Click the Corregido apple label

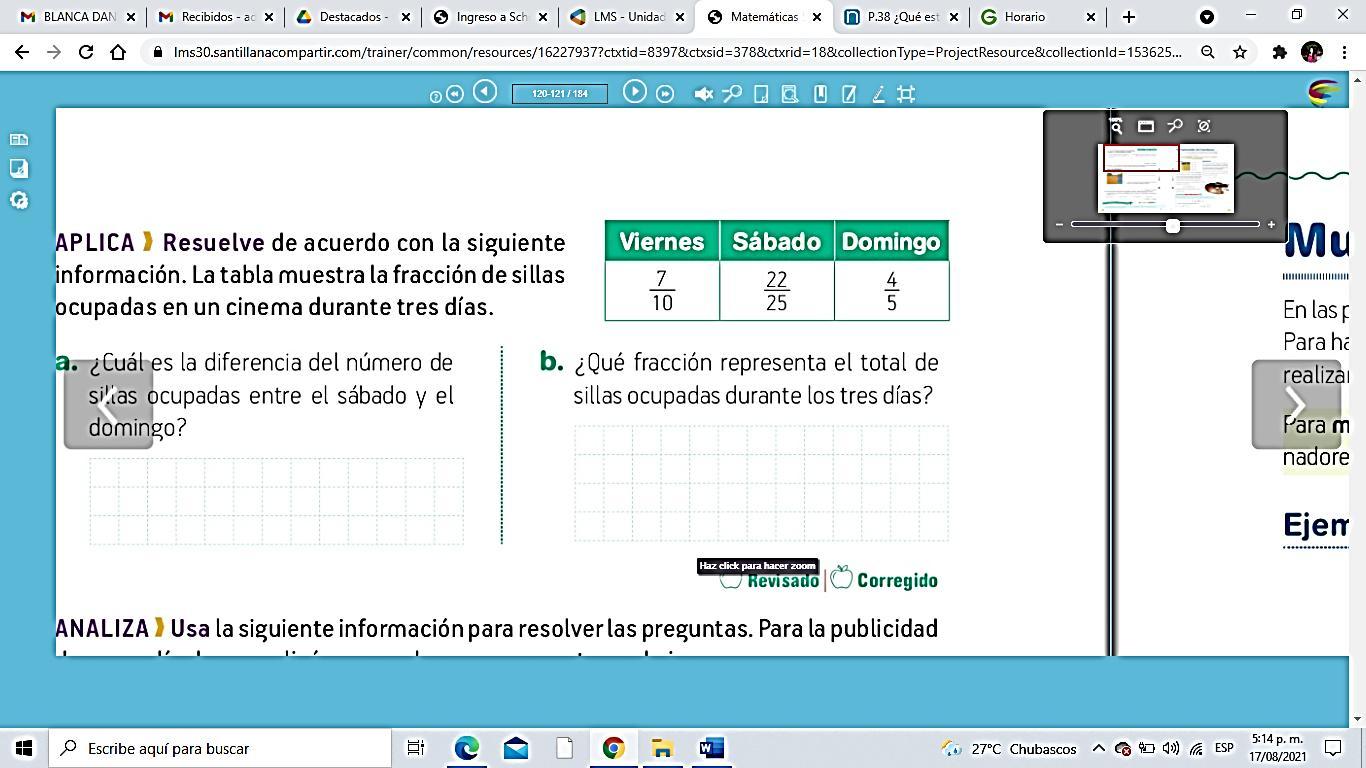[884, 579]
